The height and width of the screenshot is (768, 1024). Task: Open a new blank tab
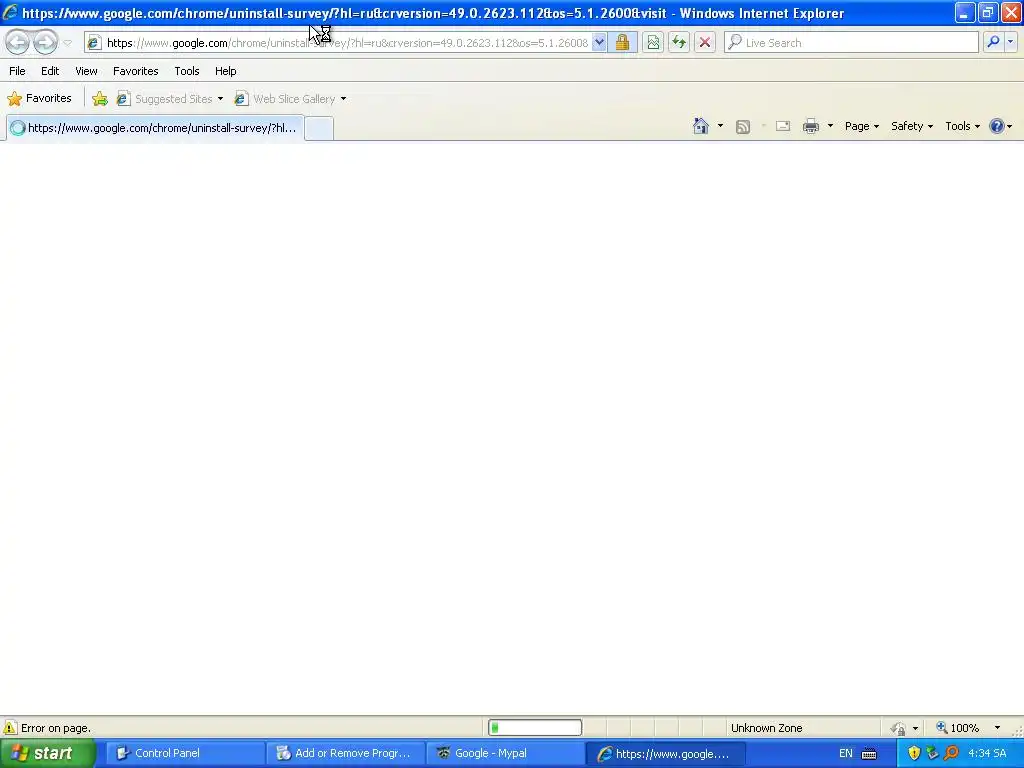[x=319, y=128]
